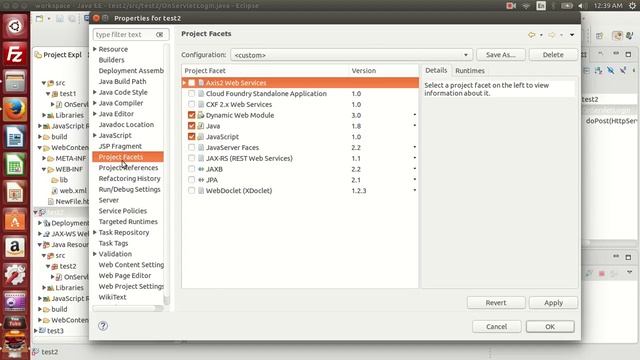Open the dialog view menu triangle
This screenshot has width=640, height=360.
572,35
